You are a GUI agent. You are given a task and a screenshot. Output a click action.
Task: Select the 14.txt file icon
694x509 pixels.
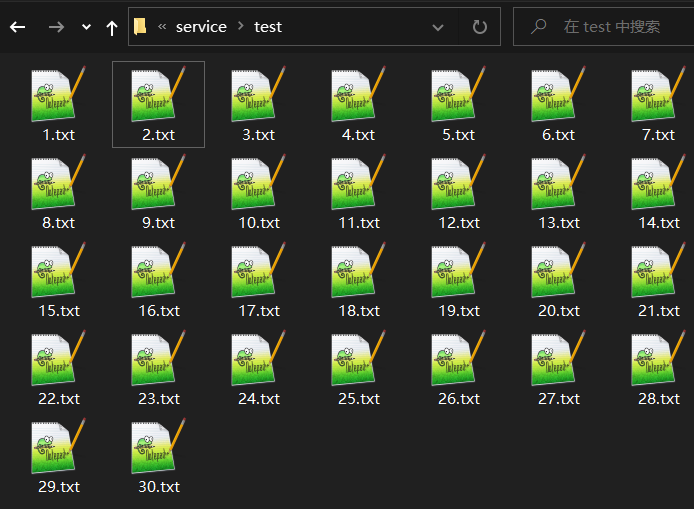tap(658, 183)
